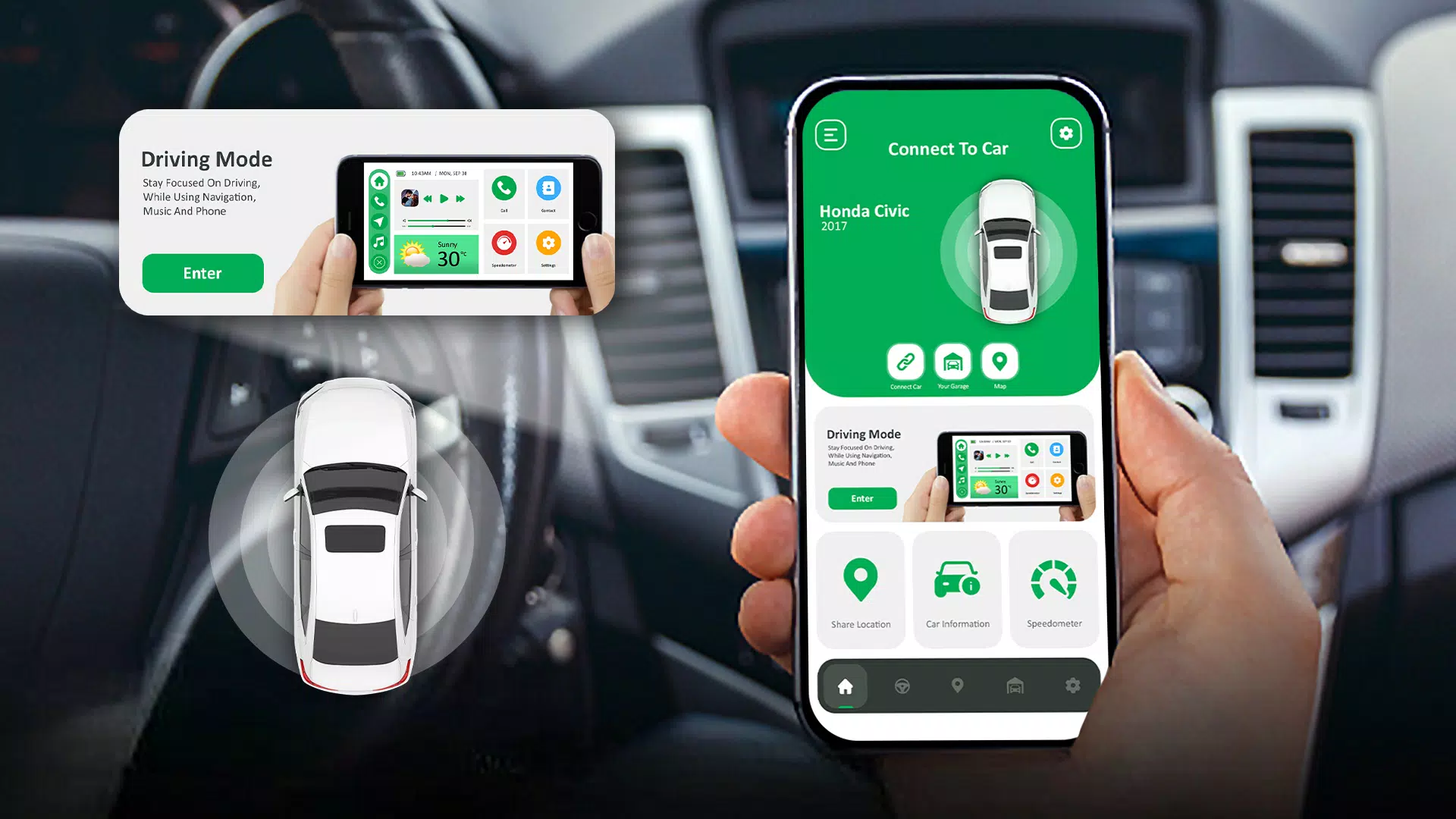Toggle garage icon in bottom navigation
1456x819 pixels.
(1015, 686)
